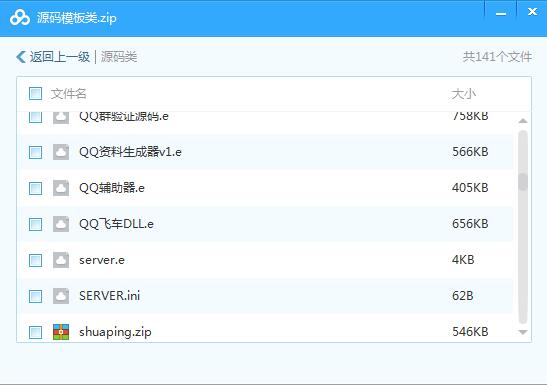
Task: Click the scrollbar up arrow
Action: pyautogui.click(x=523, y=121)
